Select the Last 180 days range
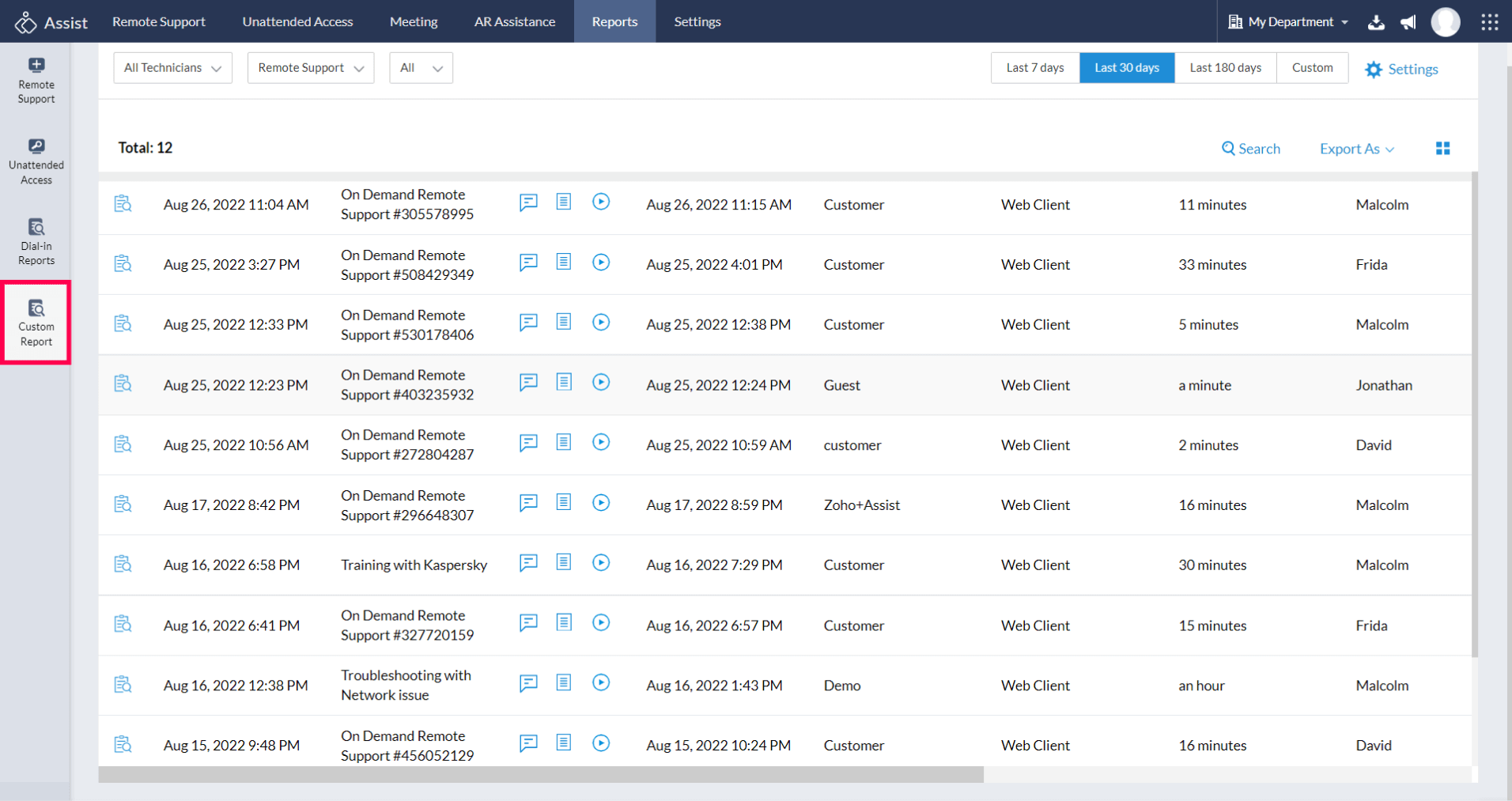The width and height of the screenshot is (1512, 801). [x=1225, y=68]
